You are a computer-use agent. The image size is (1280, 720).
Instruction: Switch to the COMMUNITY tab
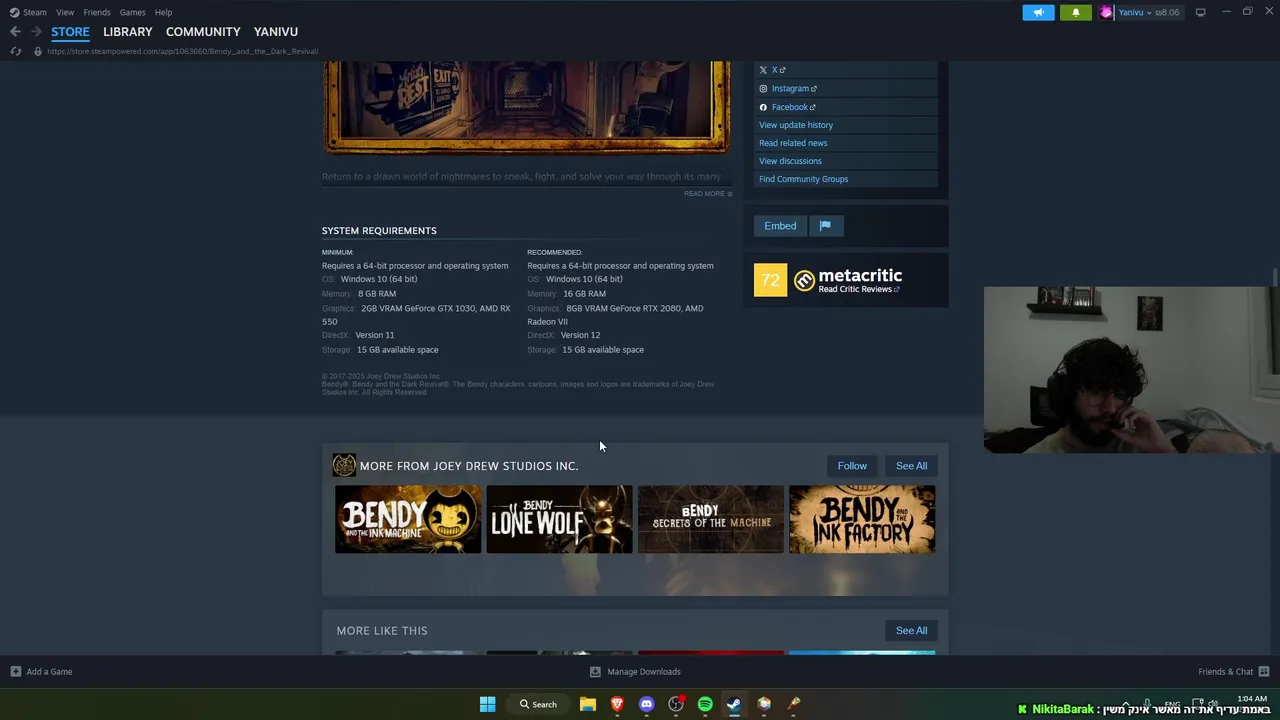203,32
